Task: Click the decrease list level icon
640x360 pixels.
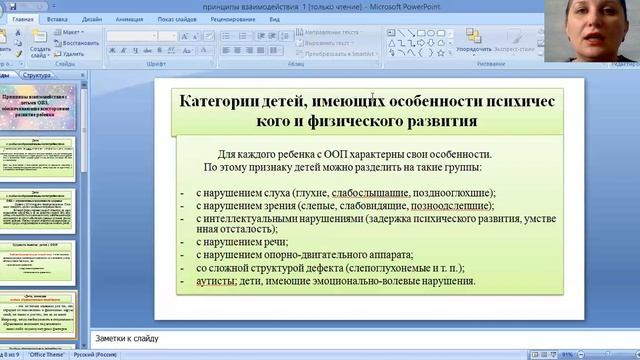Action: coord(261,36)
